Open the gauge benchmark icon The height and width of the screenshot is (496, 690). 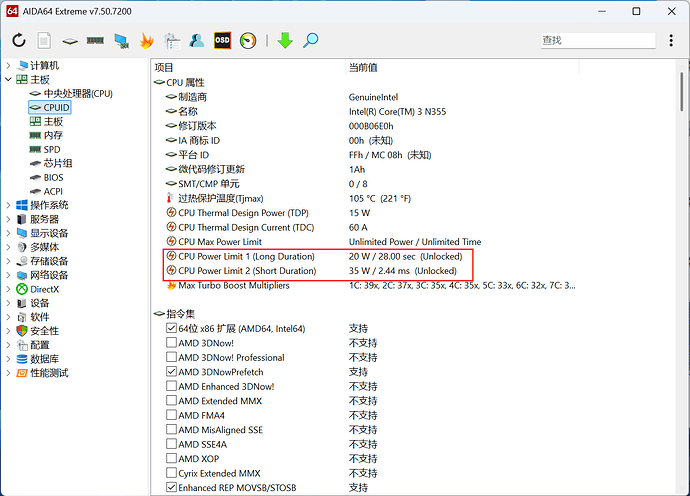[248, 41]
